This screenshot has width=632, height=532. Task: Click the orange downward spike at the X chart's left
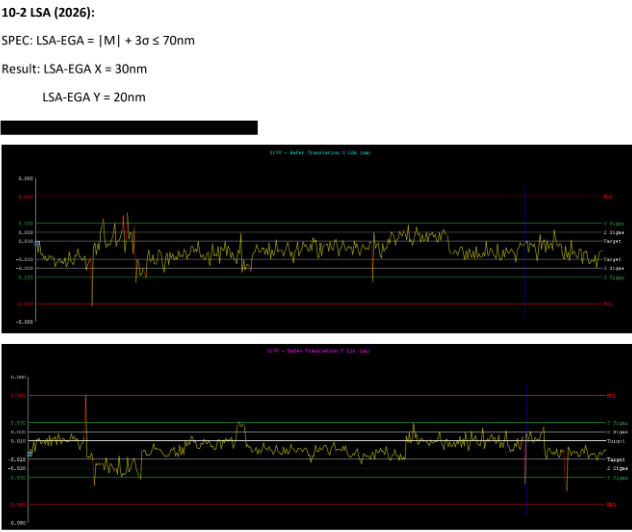click(x=92, y=285)
